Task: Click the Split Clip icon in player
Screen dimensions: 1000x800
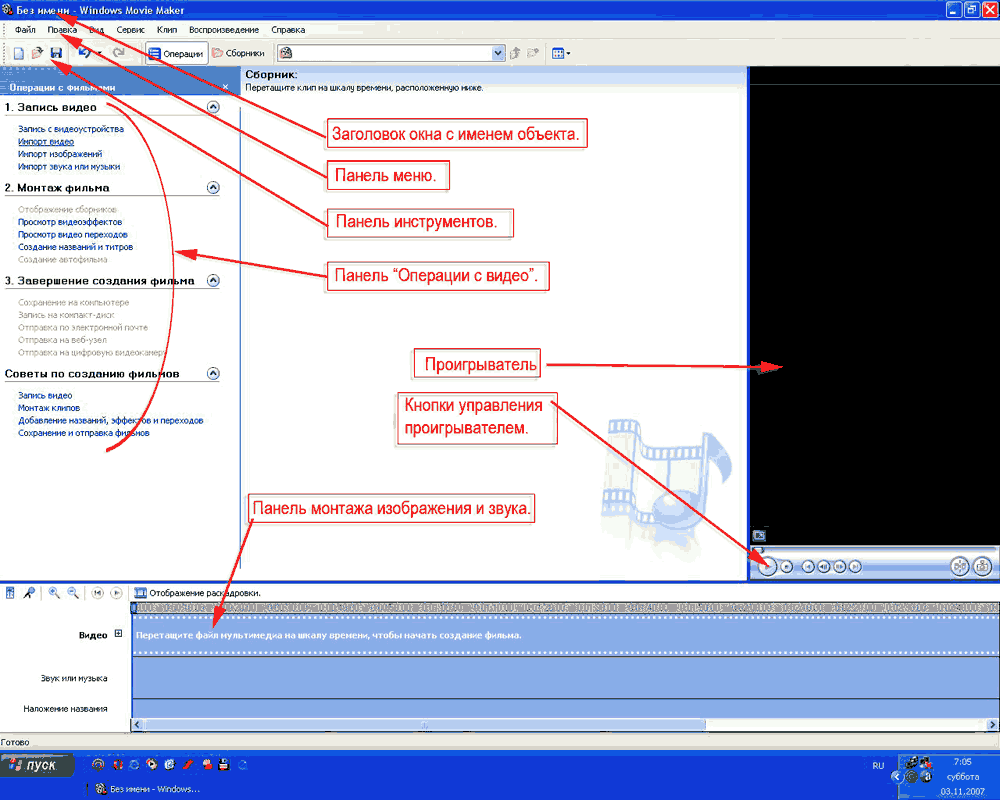Action: [x=960, y=567]
